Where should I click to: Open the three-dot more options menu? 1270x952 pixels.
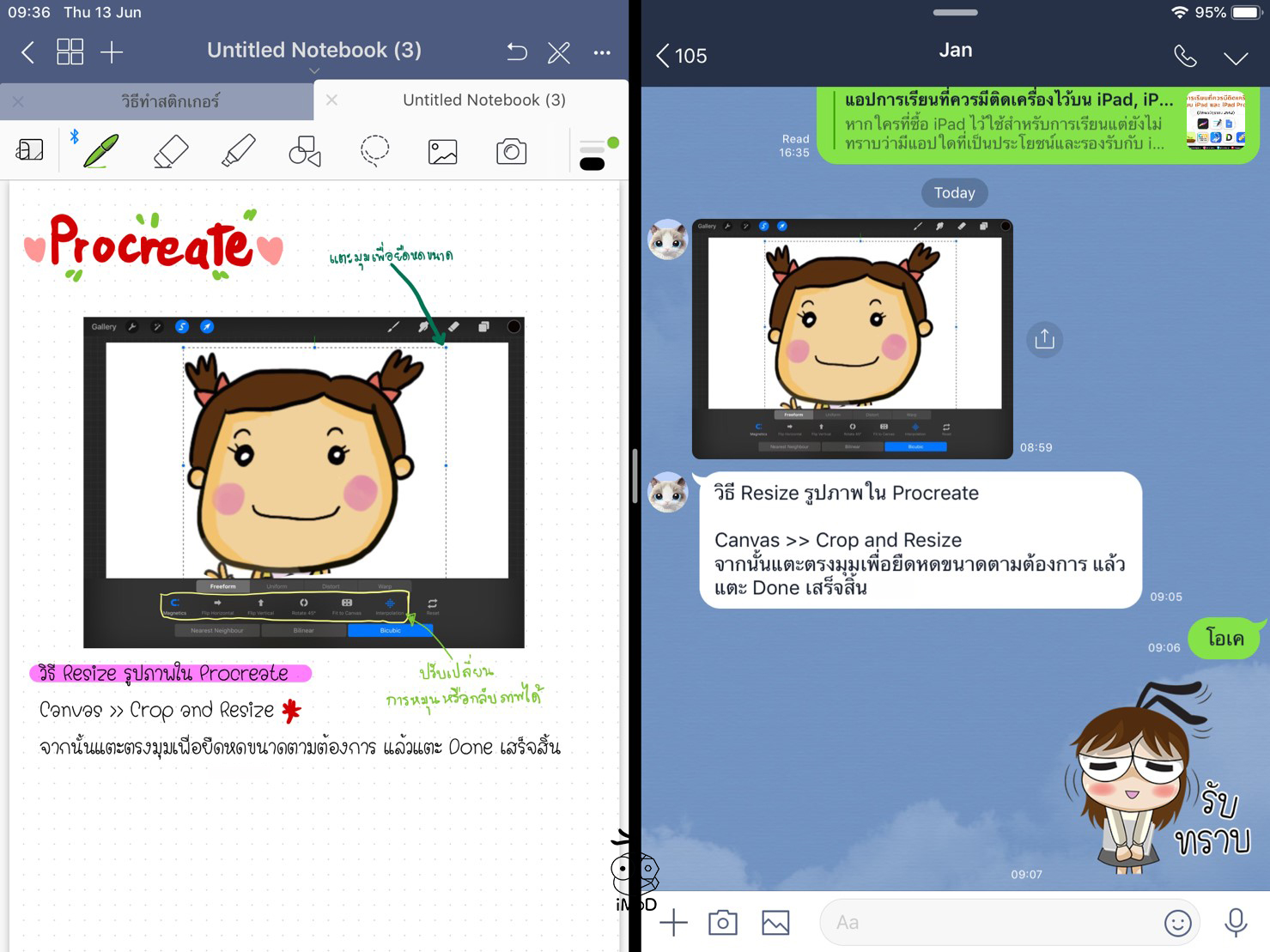602,52
